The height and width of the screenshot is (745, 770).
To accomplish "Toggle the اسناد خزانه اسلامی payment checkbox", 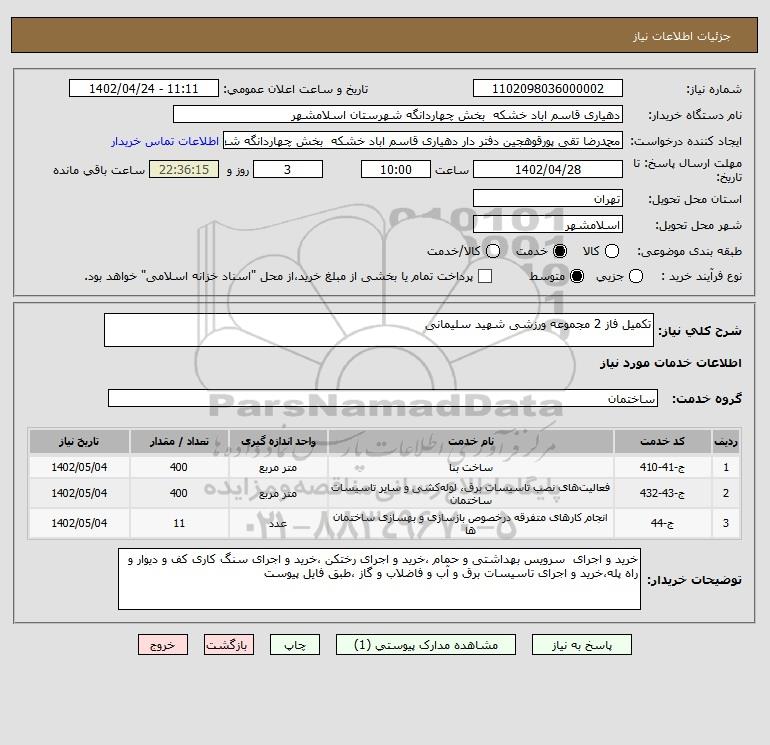I will click(x=485, y=276).
